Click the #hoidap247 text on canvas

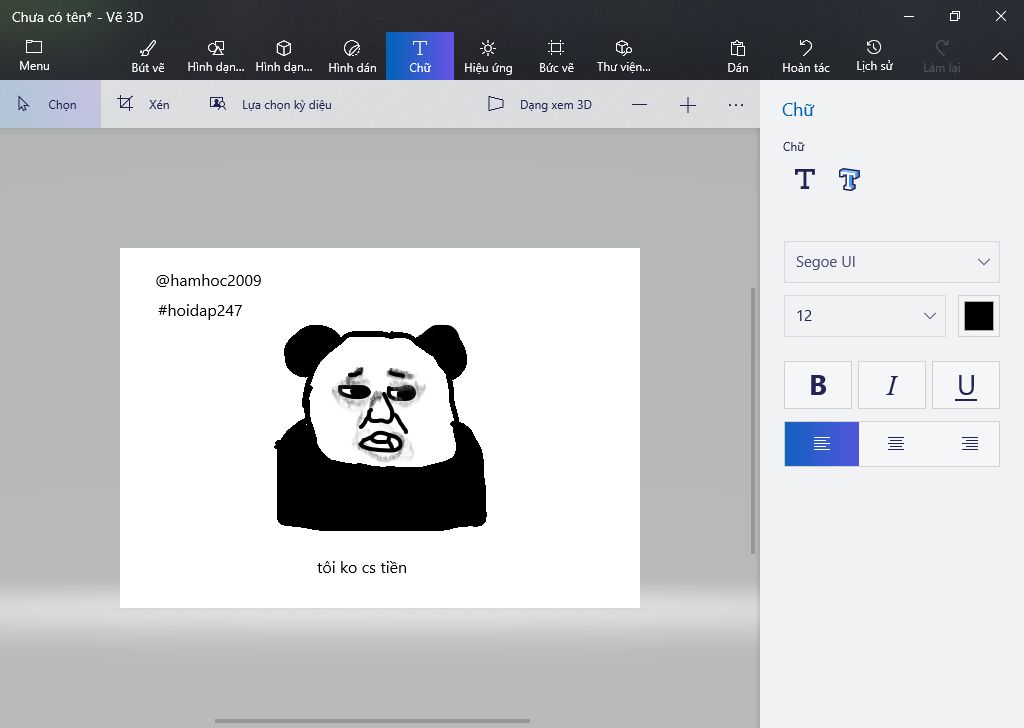pyautogui.click(x=200, y=311)
